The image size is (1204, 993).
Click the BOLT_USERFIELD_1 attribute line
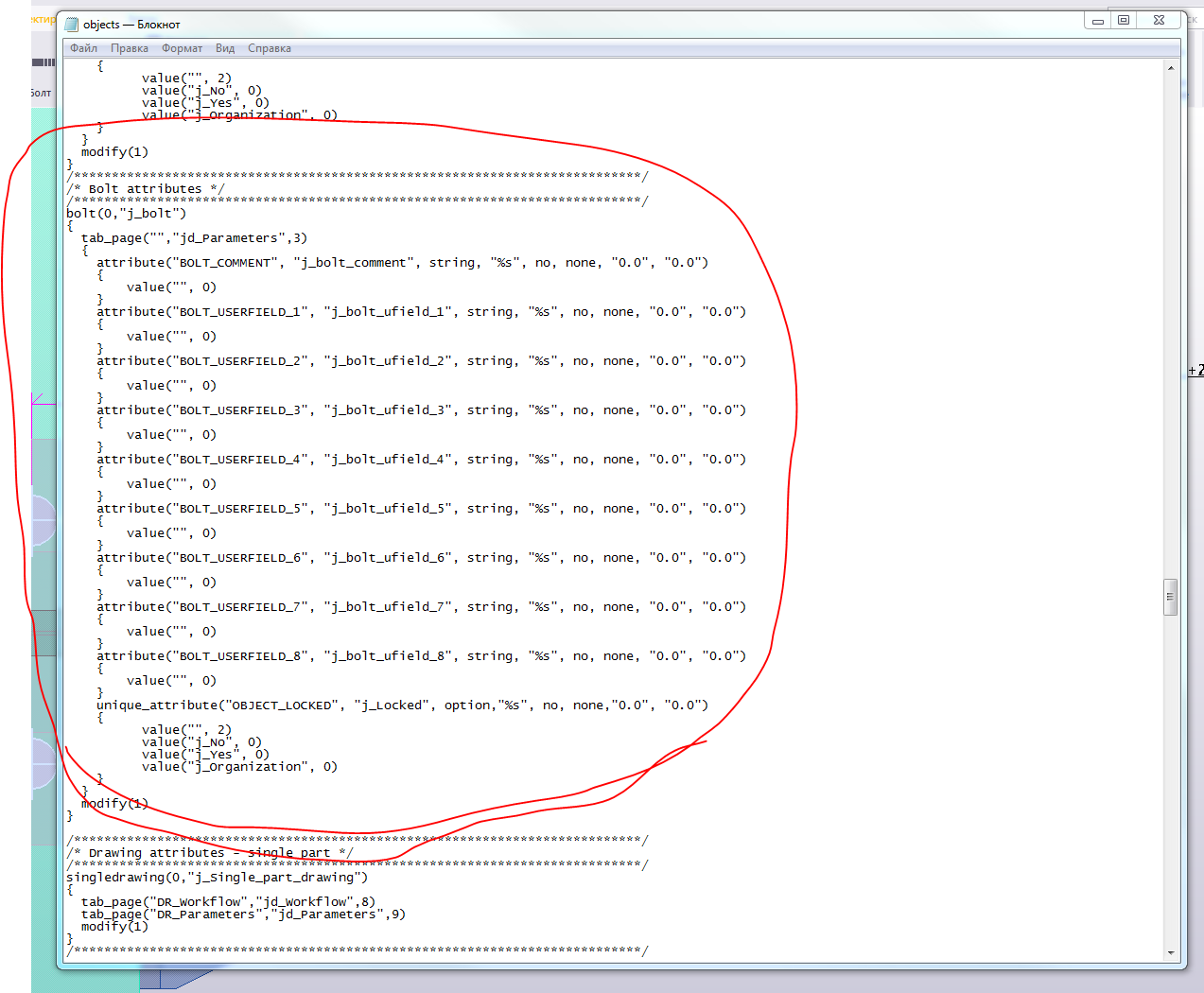coord(421,312)
